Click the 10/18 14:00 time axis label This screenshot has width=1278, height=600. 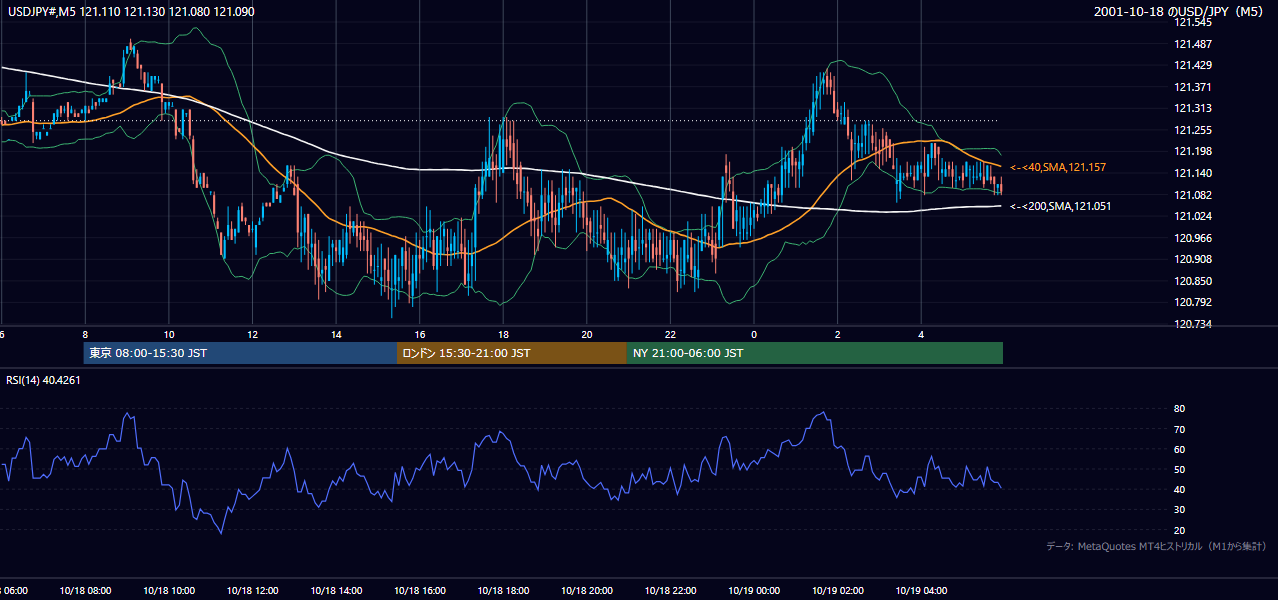[335, 590]
